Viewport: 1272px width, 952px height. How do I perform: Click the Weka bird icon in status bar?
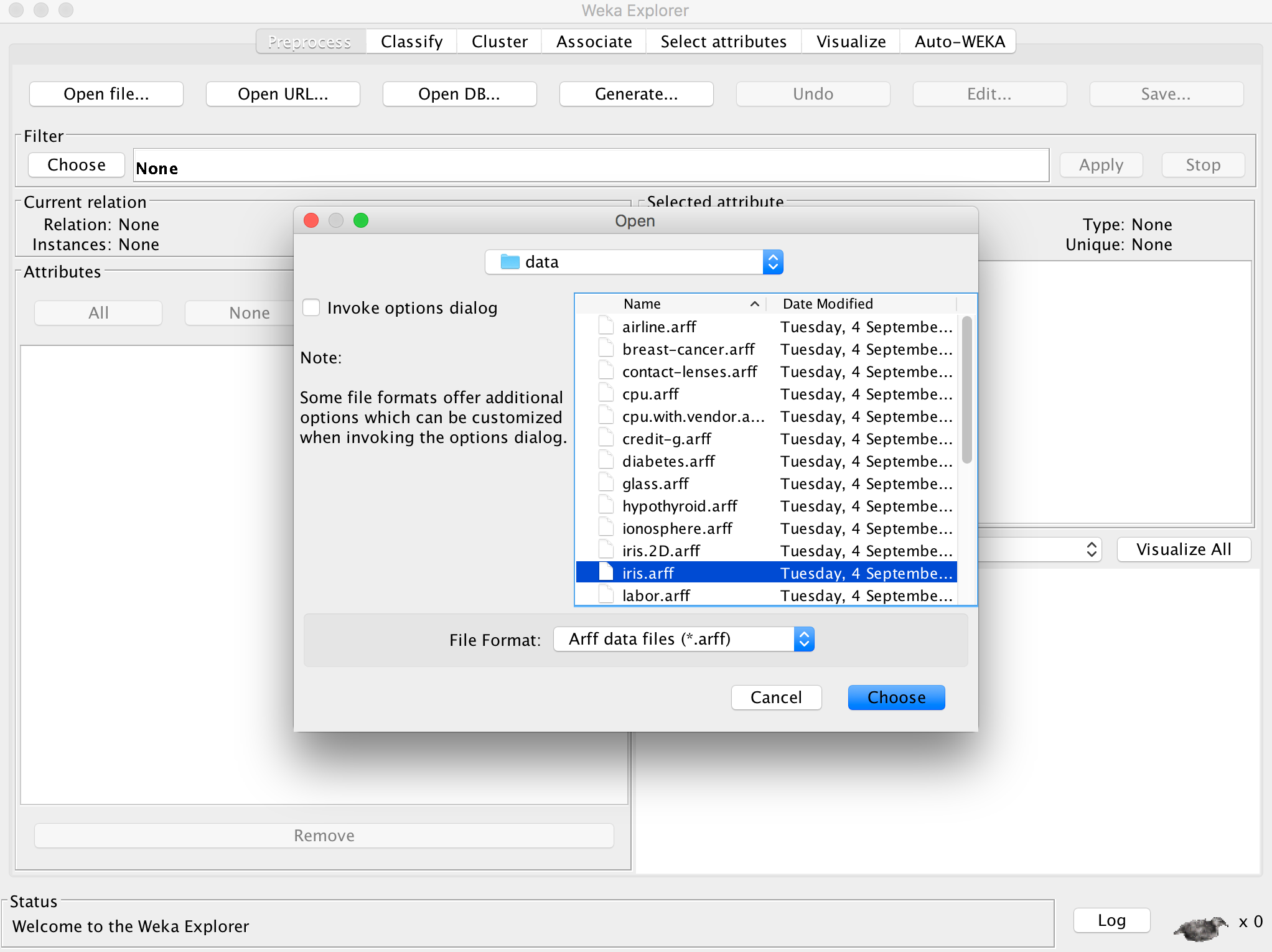tap(1200, 928)
